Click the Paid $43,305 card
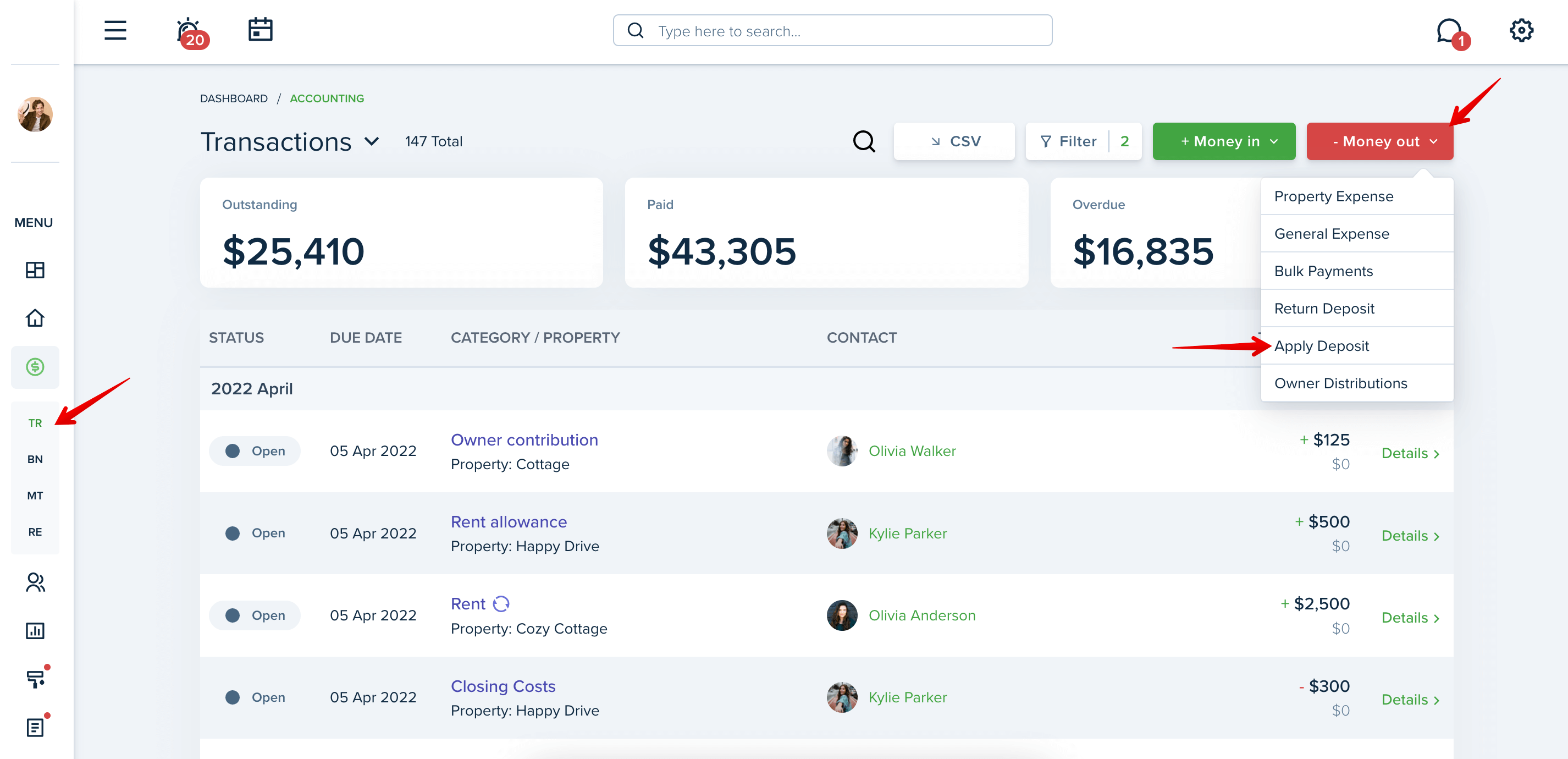The width and height of the screenshot is (1568, 759). point(826,233)
